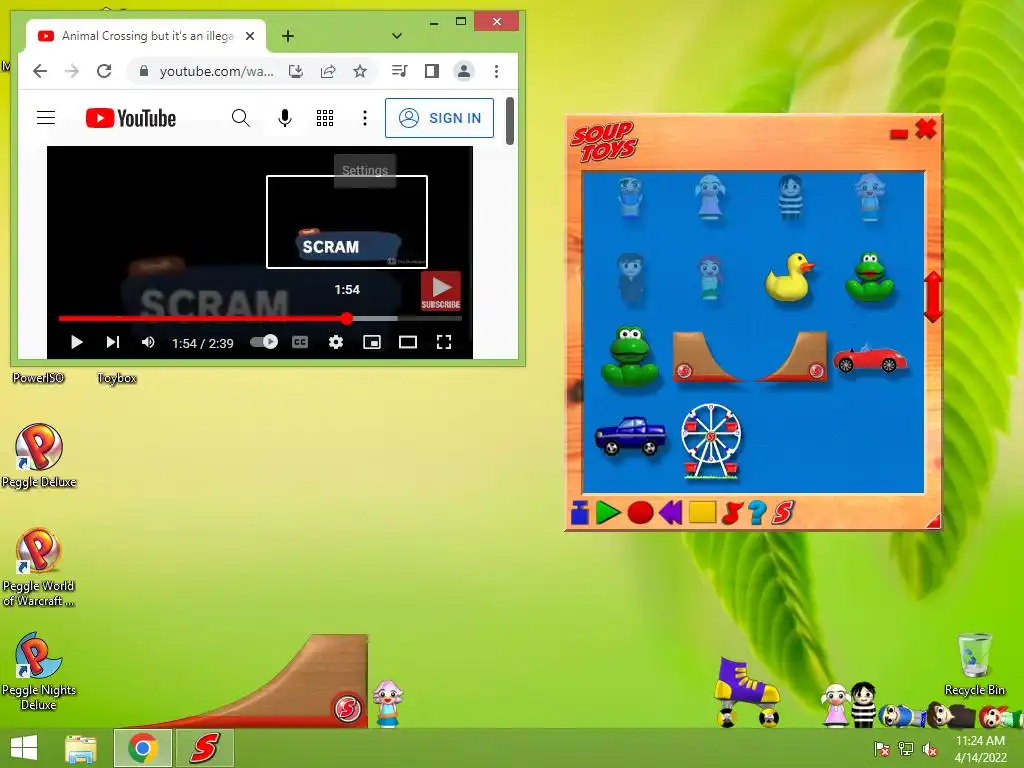This screenshot has width=1024, height=768.
Task: Open Peggle Nights Deluxe shortcut
Action: coord(39,671)
